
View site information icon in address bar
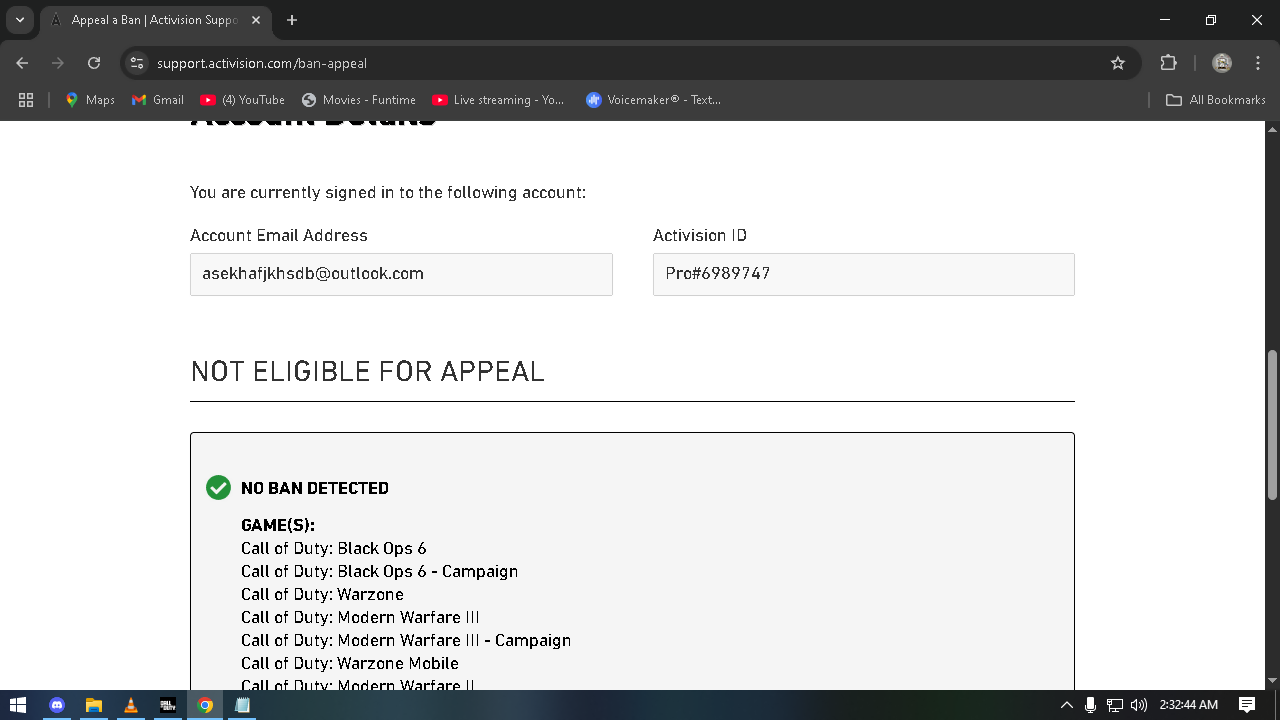pyautogui.click(x=138, y=63)
